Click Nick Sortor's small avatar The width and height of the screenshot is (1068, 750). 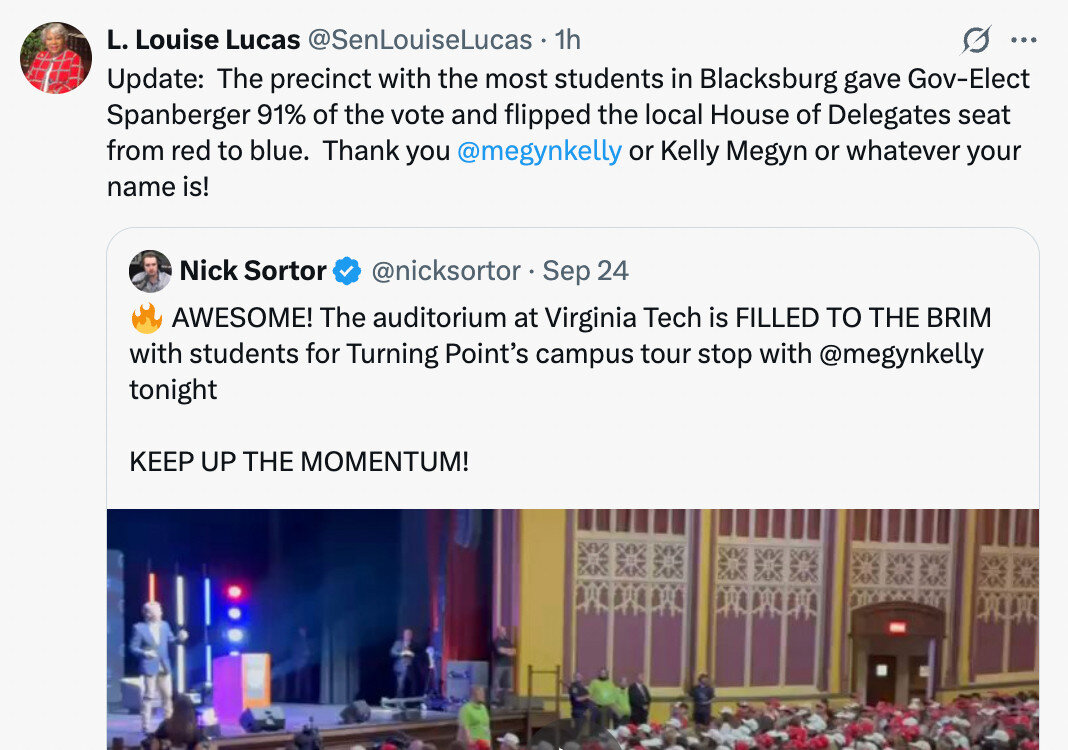click(x=150, y=271)
